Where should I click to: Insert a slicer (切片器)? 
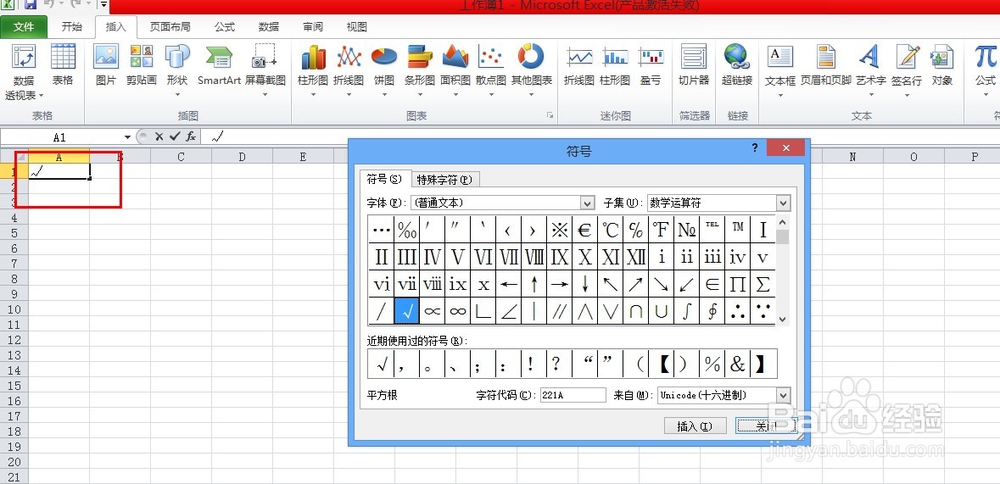point(694,65)
